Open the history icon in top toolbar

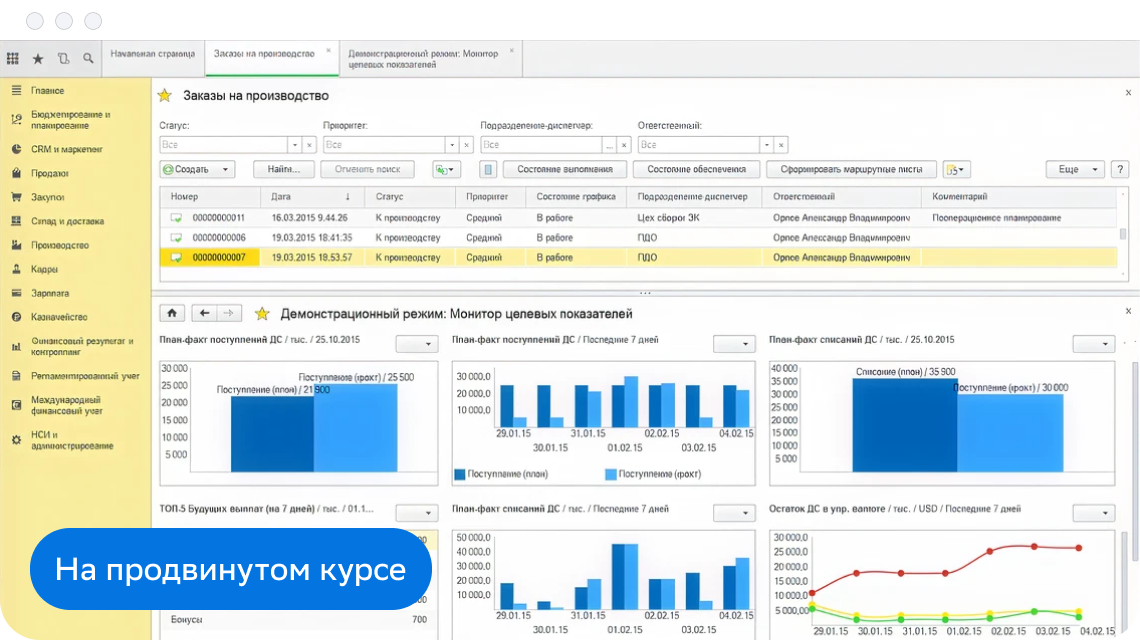click(64, 59)
